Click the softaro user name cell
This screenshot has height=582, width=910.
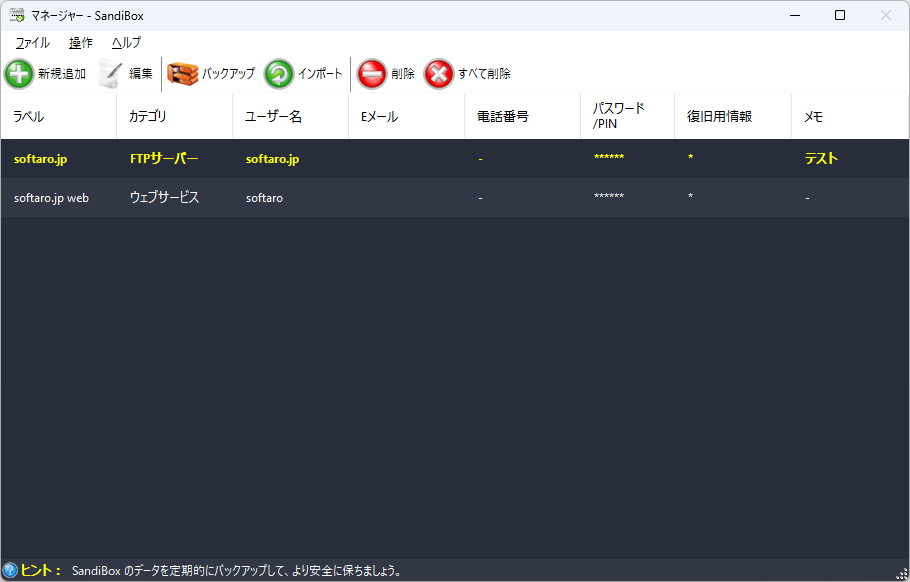tap(265, 198)
